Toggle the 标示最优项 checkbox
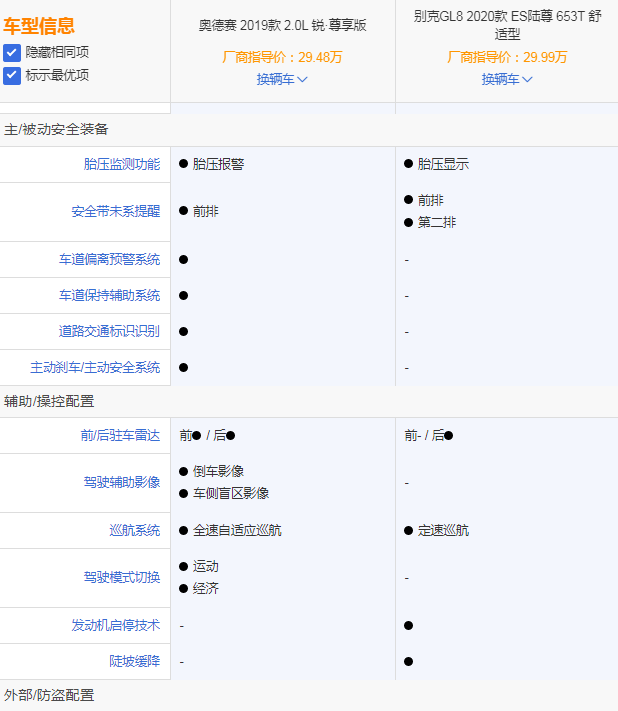 [12, 75]
